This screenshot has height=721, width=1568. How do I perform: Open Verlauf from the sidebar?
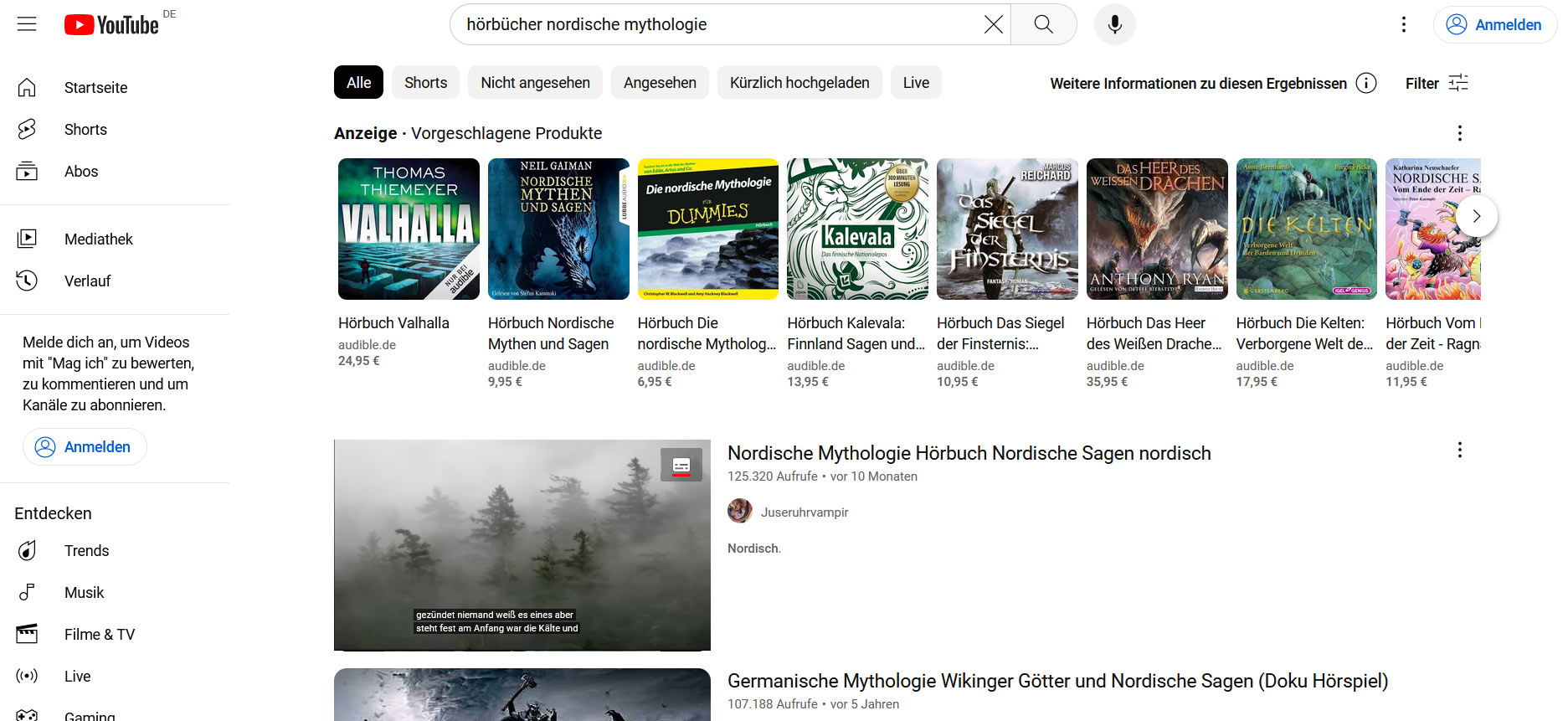coord(87,281)
